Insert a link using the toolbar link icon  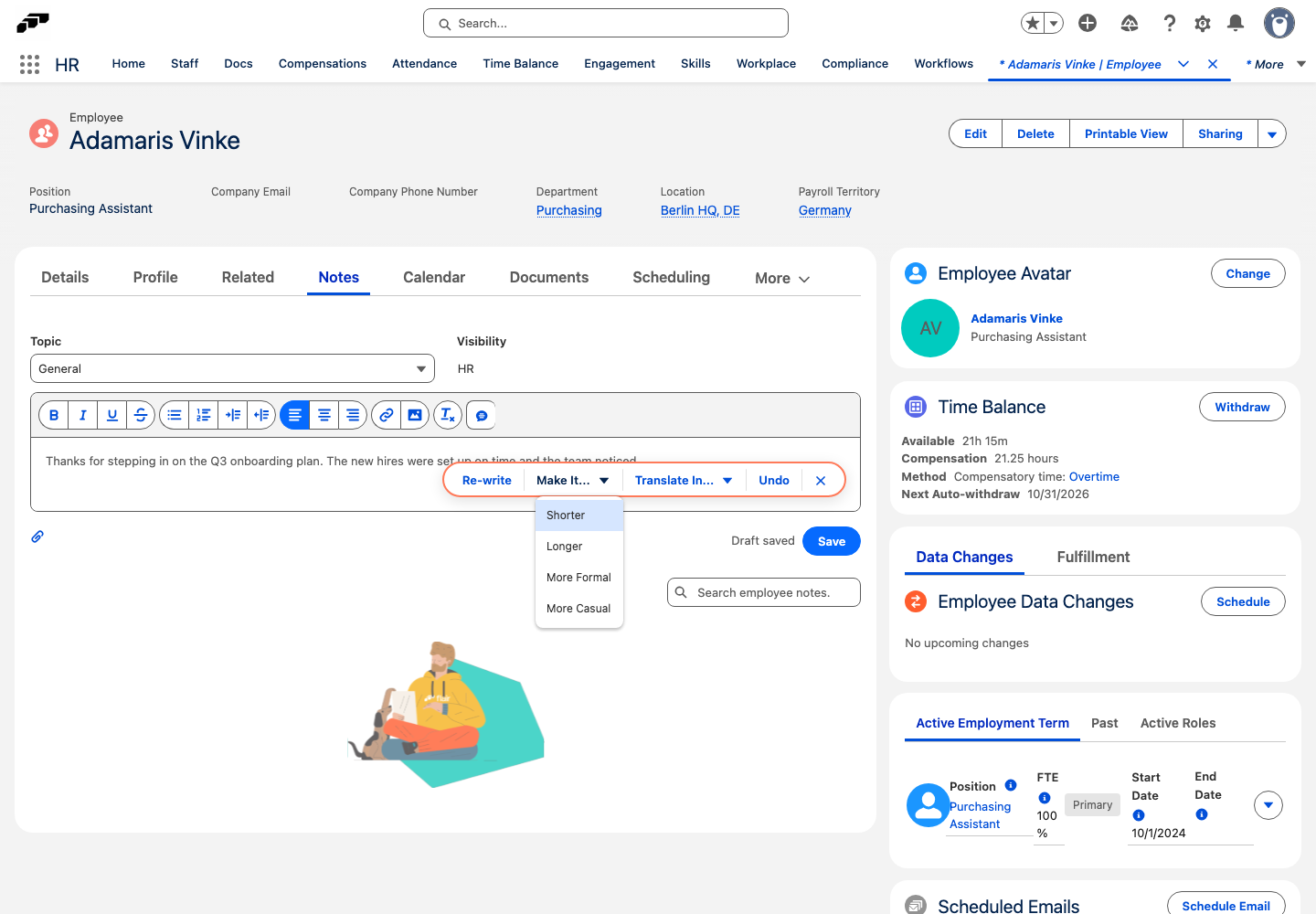coord(386,415)
